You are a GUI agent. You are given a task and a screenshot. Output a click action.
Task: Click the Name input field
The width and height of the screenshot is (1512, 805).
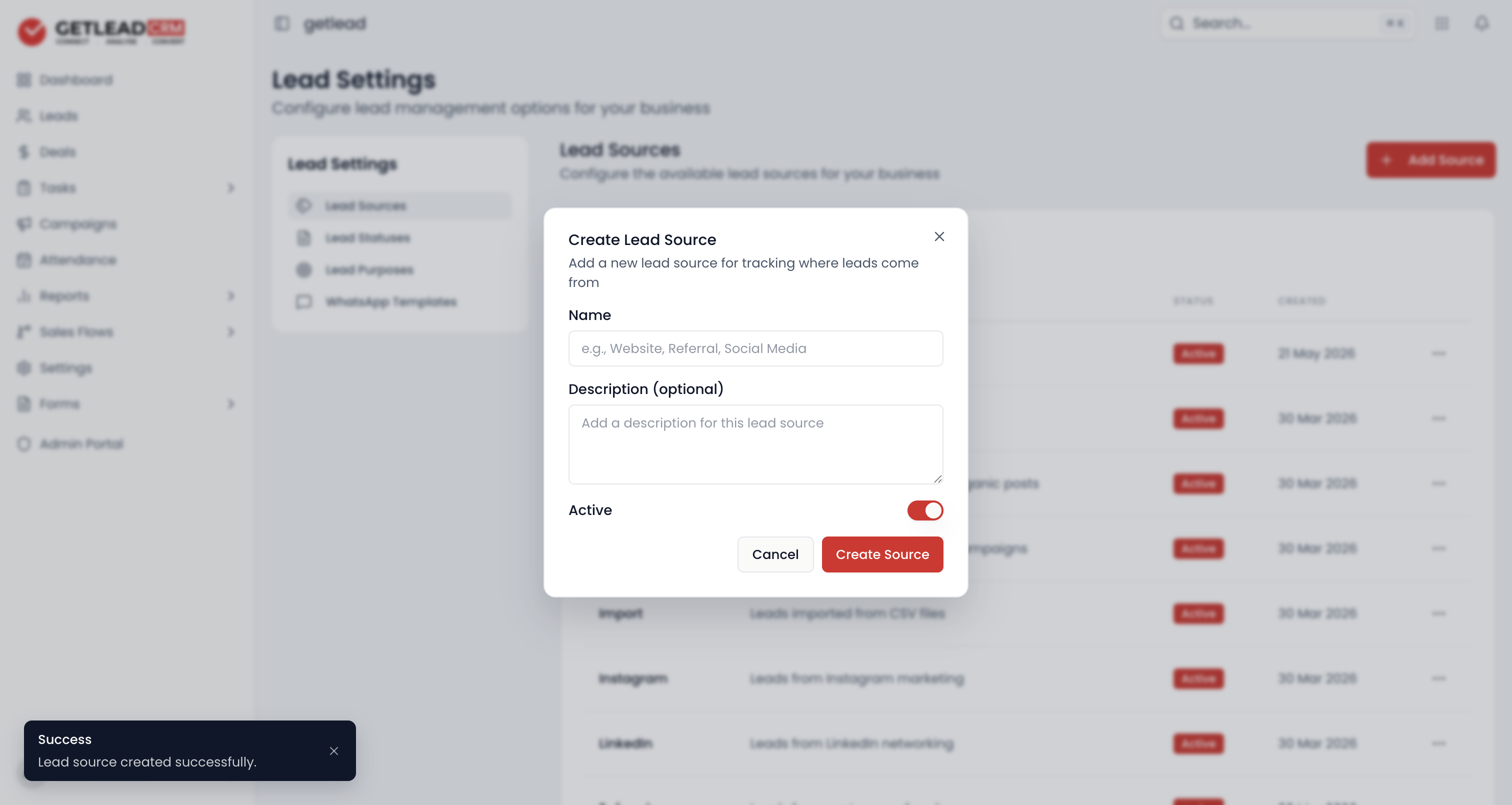pyautogui.click(x=755, y=349)
